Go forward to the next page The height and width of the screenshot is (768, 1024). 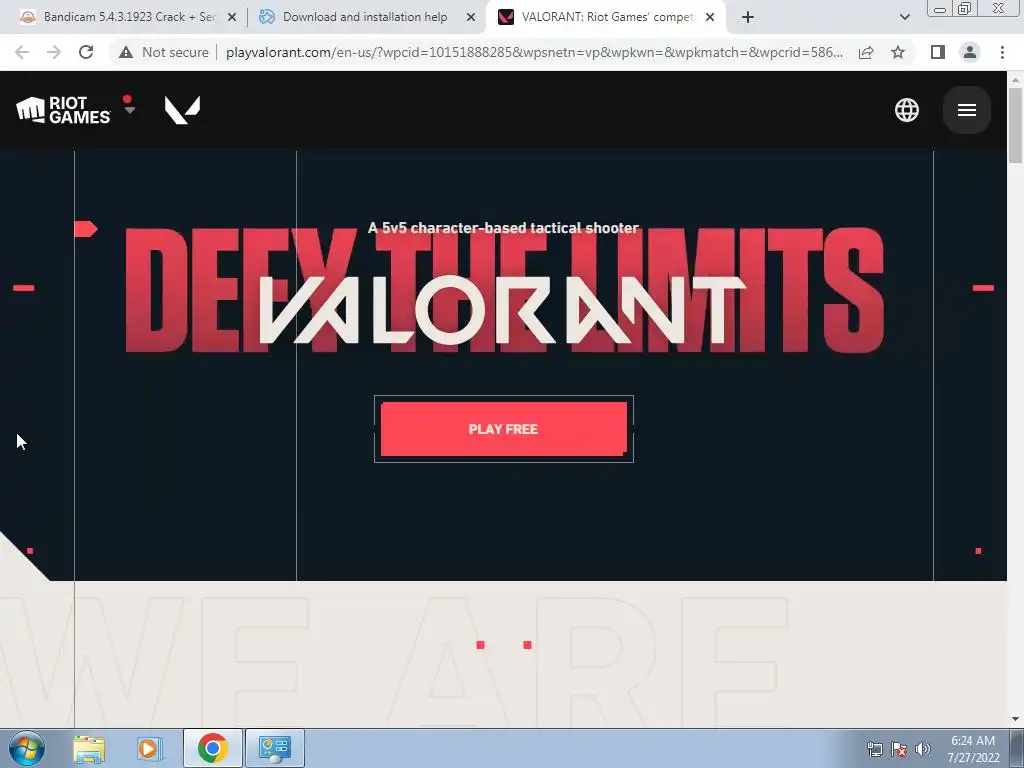[54, 52]
